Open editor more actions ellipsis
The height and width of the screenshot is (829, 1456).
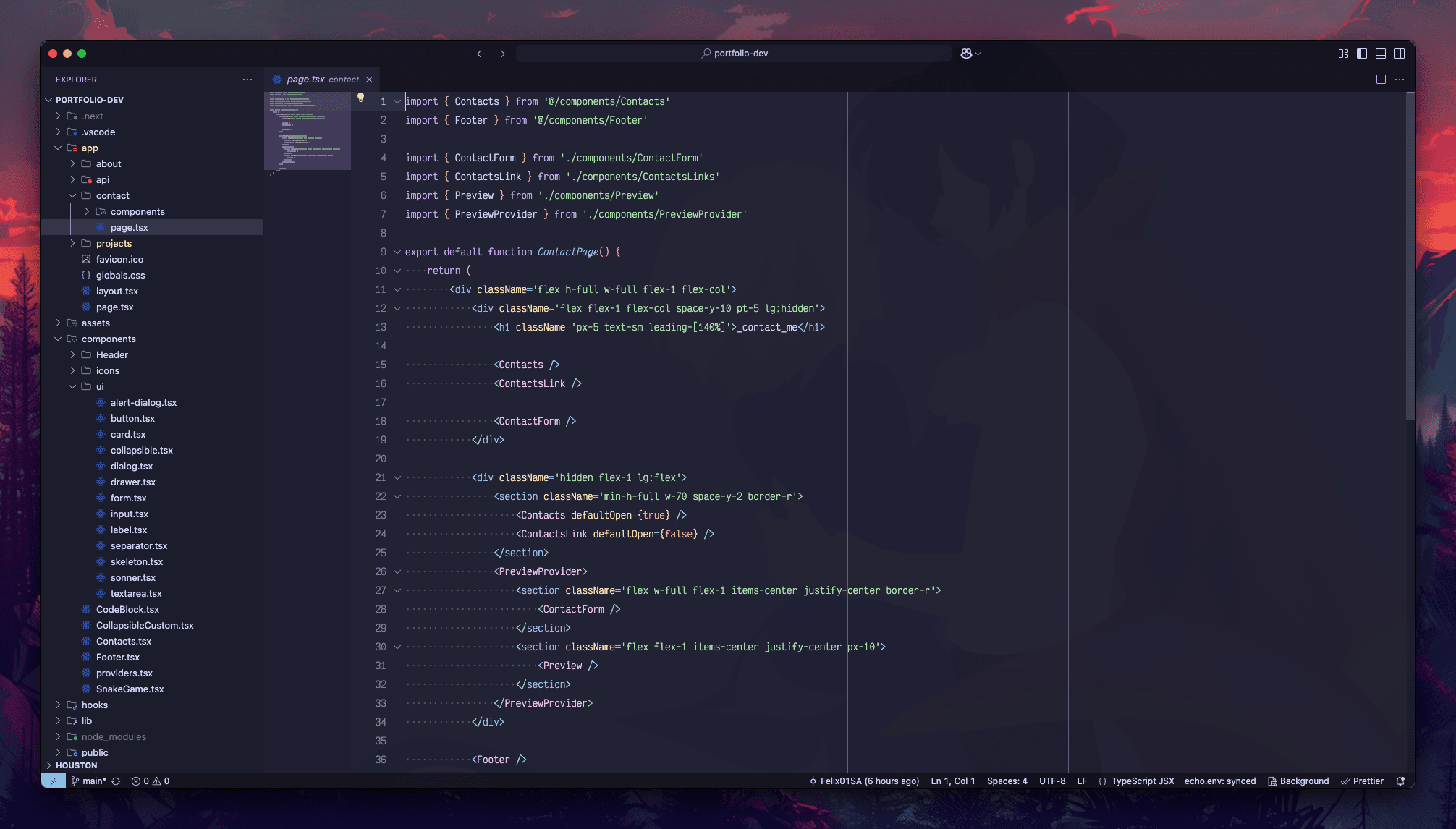[1400, 80]
